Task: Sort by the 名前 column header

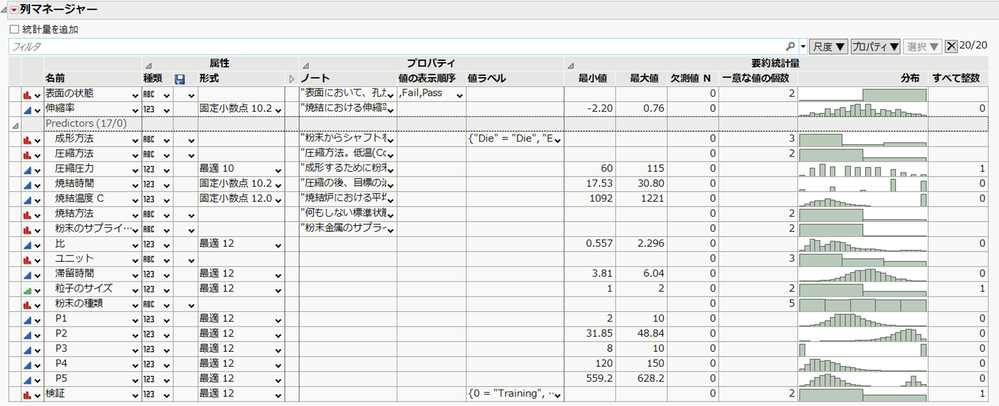Action: (55, 78)
